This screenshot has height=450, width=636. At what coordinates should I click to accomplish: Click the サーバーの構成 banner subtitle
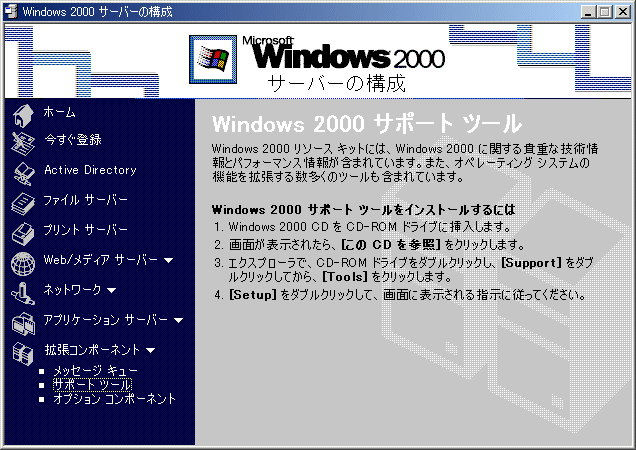point(336,83)
